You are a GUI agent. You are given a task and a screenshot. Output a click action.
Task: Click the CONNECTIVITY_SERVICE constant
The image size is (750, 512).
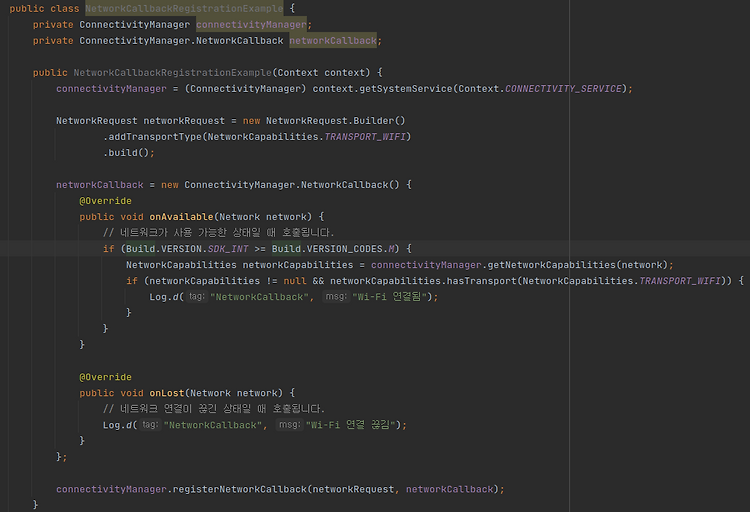tap(563, 89)
